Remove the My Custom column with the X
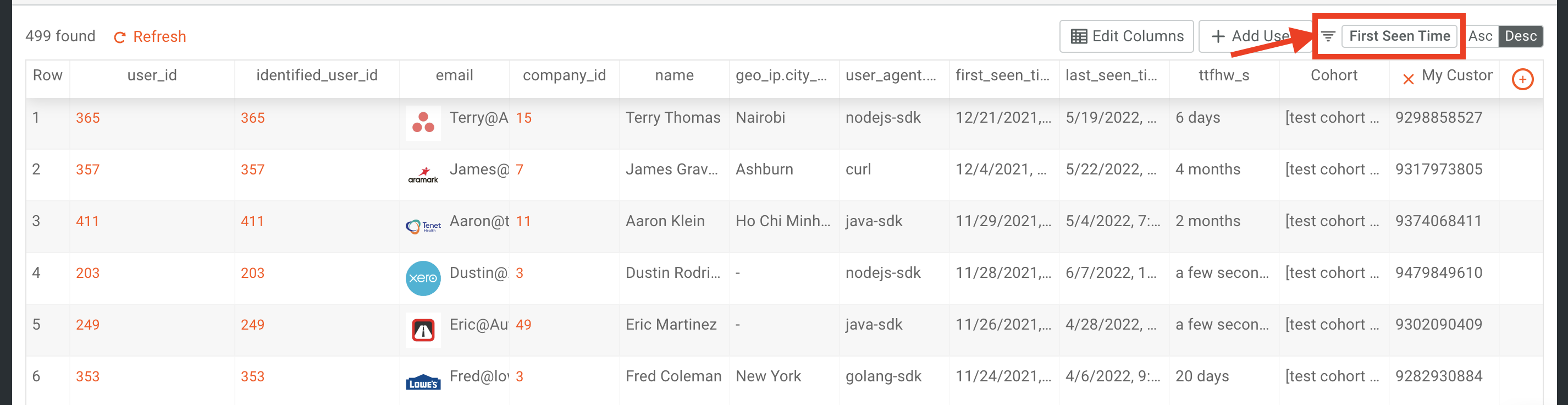The height and width of the screenshot is (405, 1568). coord(1408,79)
